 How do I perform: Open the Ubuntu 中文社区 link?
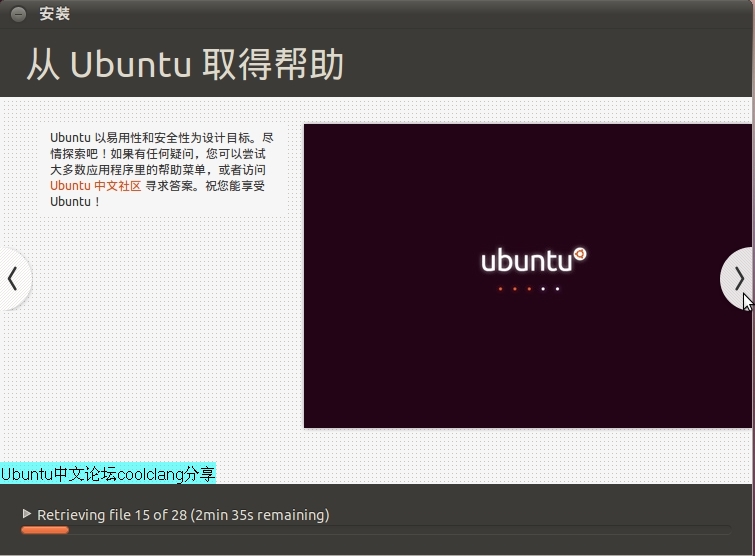(95, 186)
